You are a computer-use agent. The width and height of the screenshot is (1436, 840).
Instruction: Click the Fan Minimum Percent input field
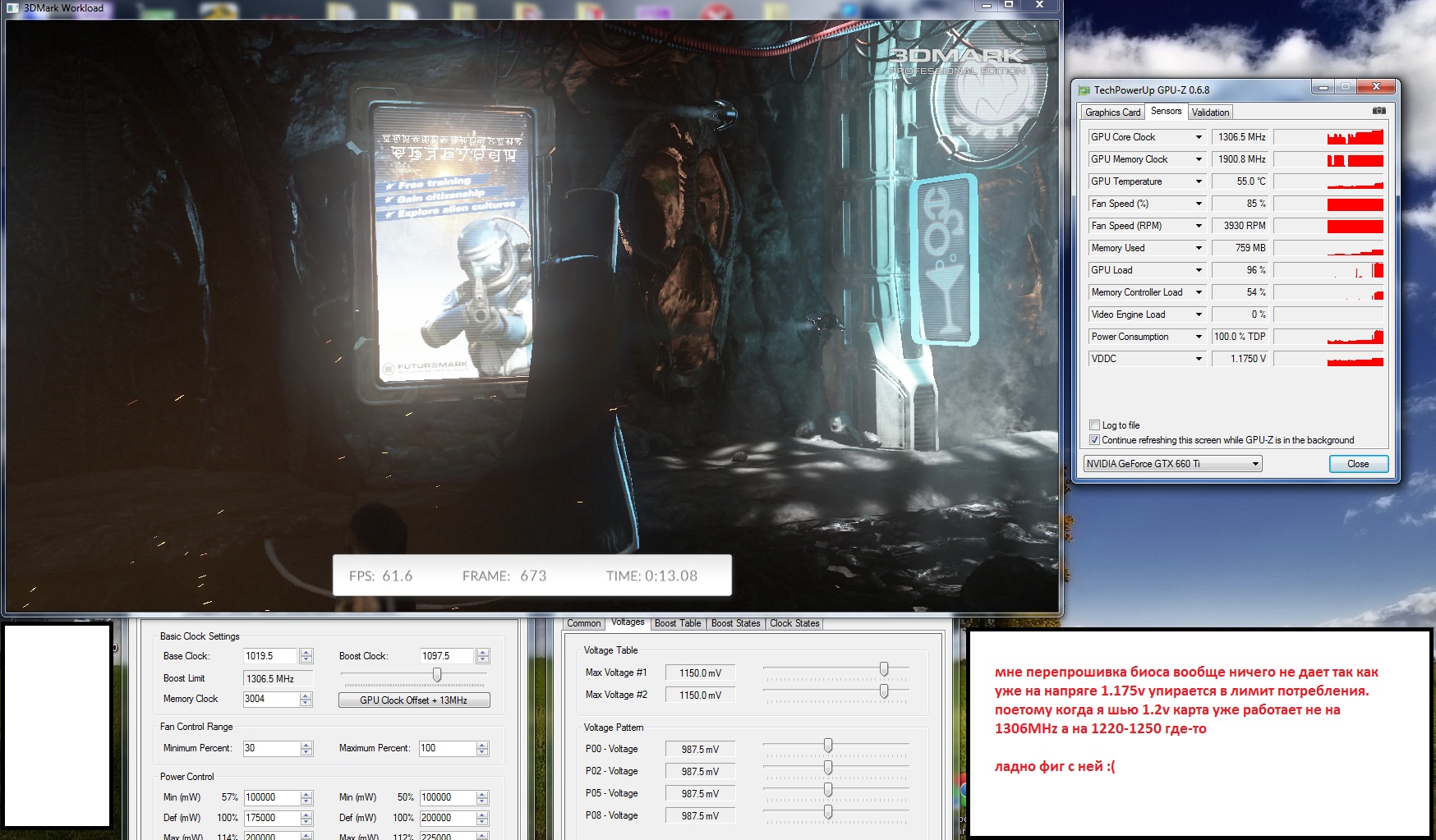(270, 749)
